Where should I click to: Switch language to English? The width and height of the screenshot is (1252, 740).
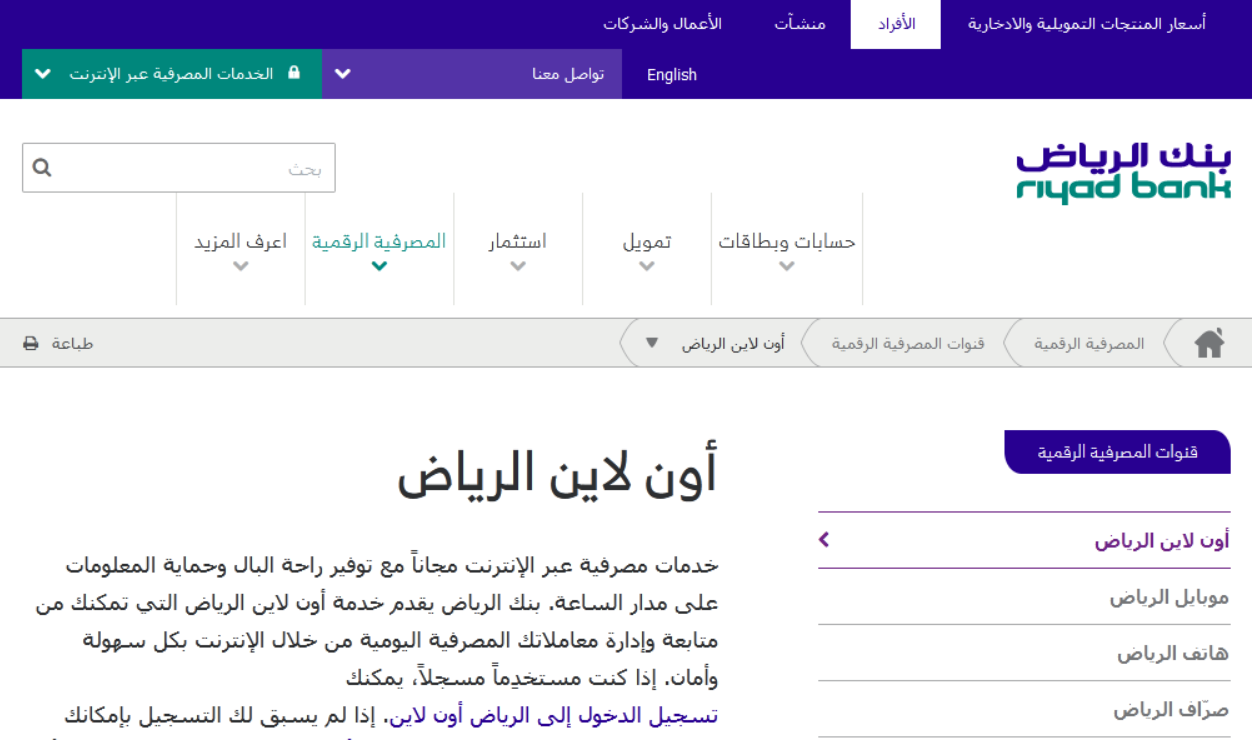(672, 75)
